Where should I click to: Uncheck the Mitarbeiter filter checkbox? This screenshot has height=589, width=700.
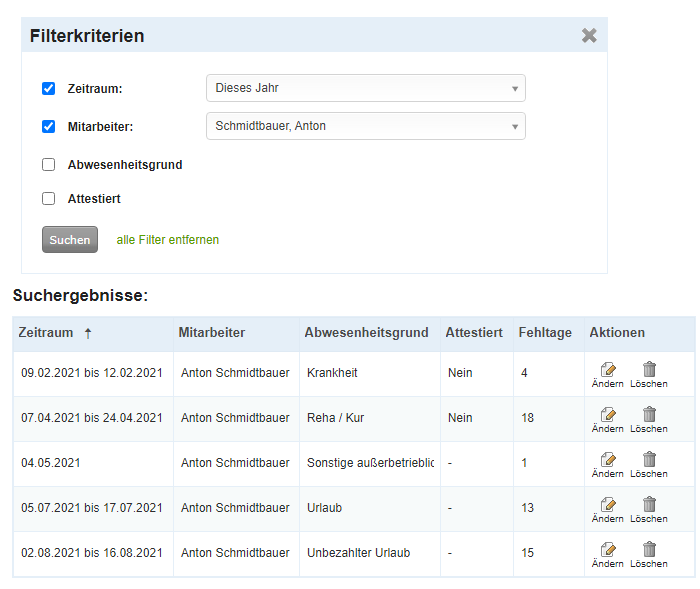coord(49,126)
